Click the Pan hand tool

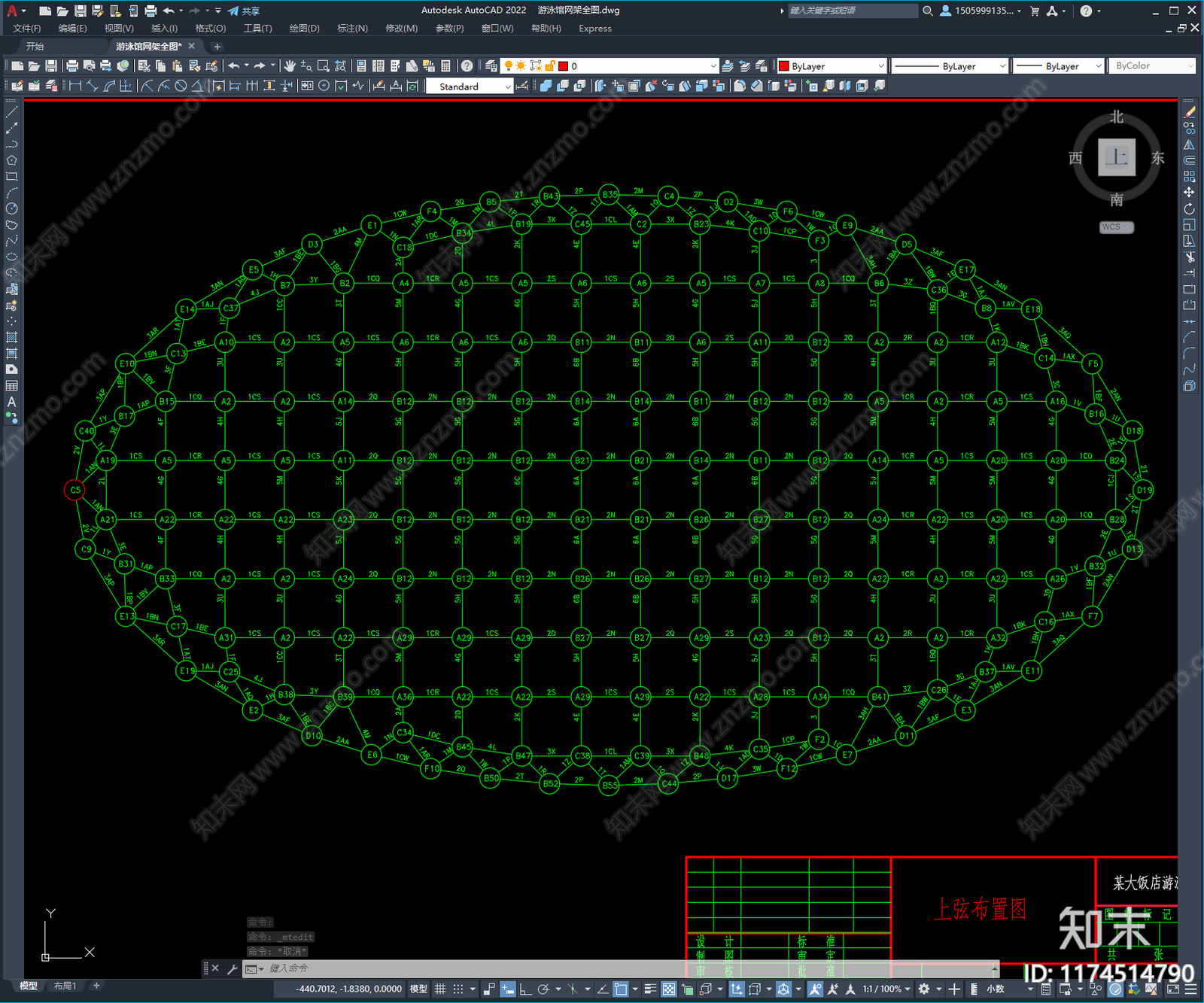[x=290, y=66]
